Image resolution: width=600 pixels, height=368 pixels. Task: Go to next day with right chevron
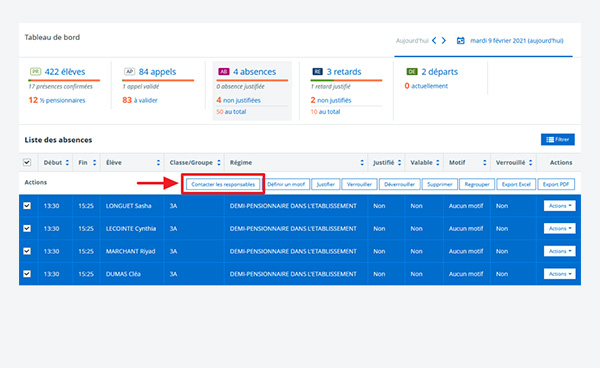coord(444,41)
